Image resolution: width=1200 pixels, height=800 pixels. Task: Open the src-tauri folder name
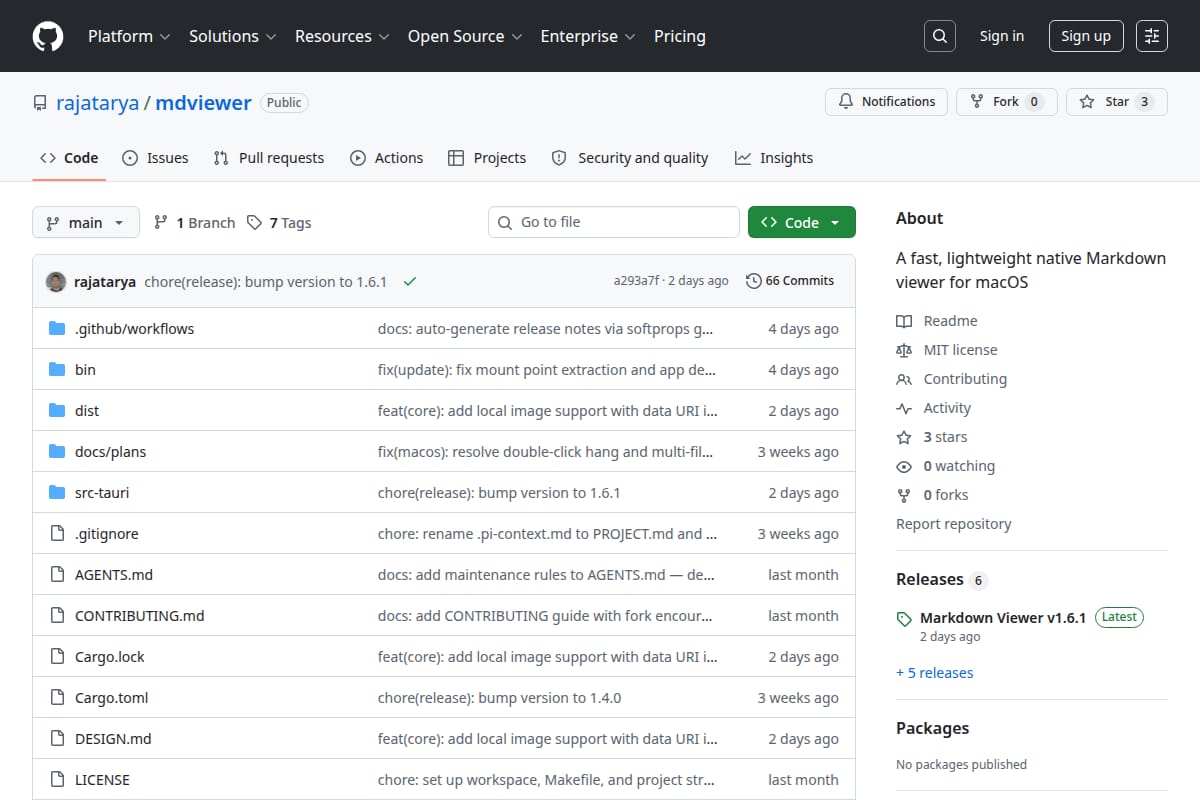[x=102, y=493]
